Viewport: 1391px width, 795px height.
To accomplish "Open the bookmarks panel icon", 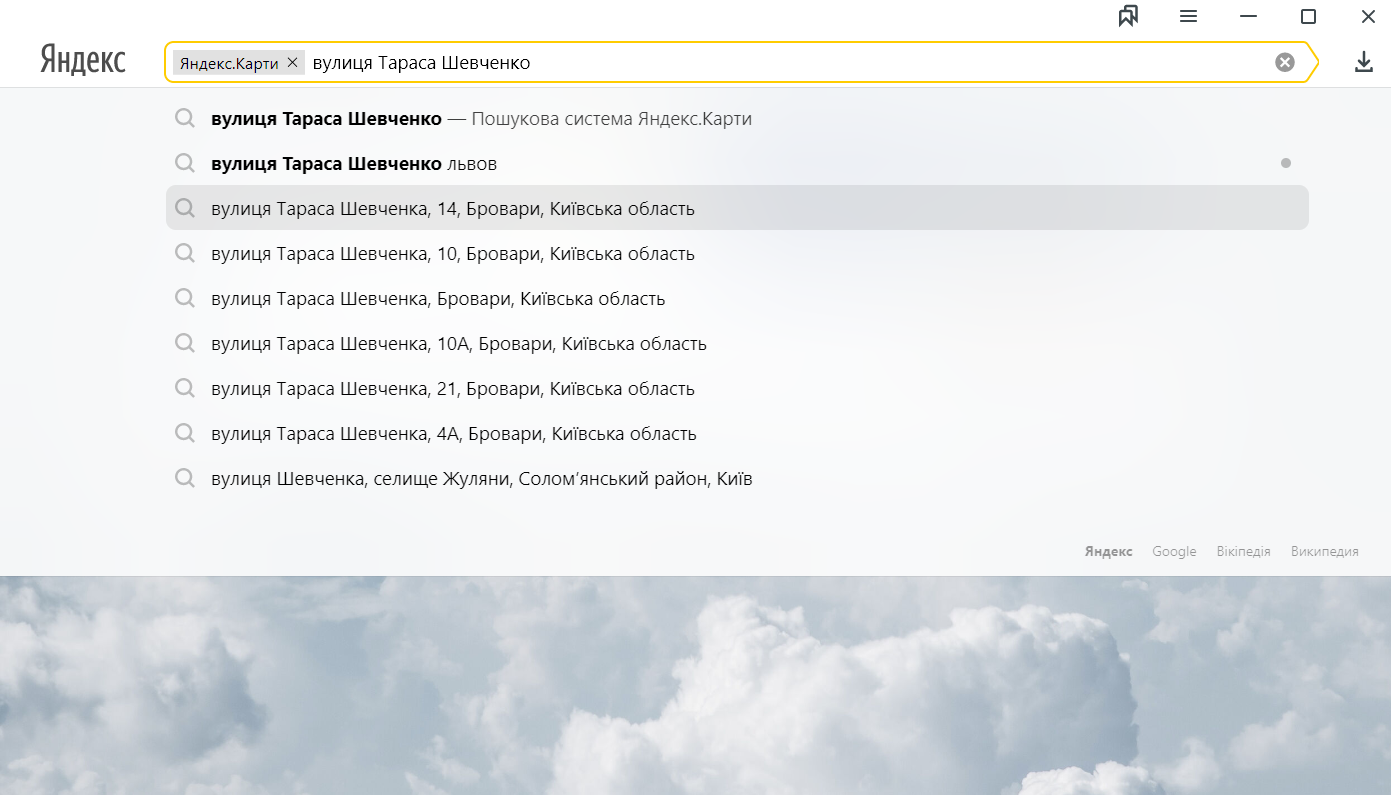I will pyautogui.click(x=1128, y=16).
